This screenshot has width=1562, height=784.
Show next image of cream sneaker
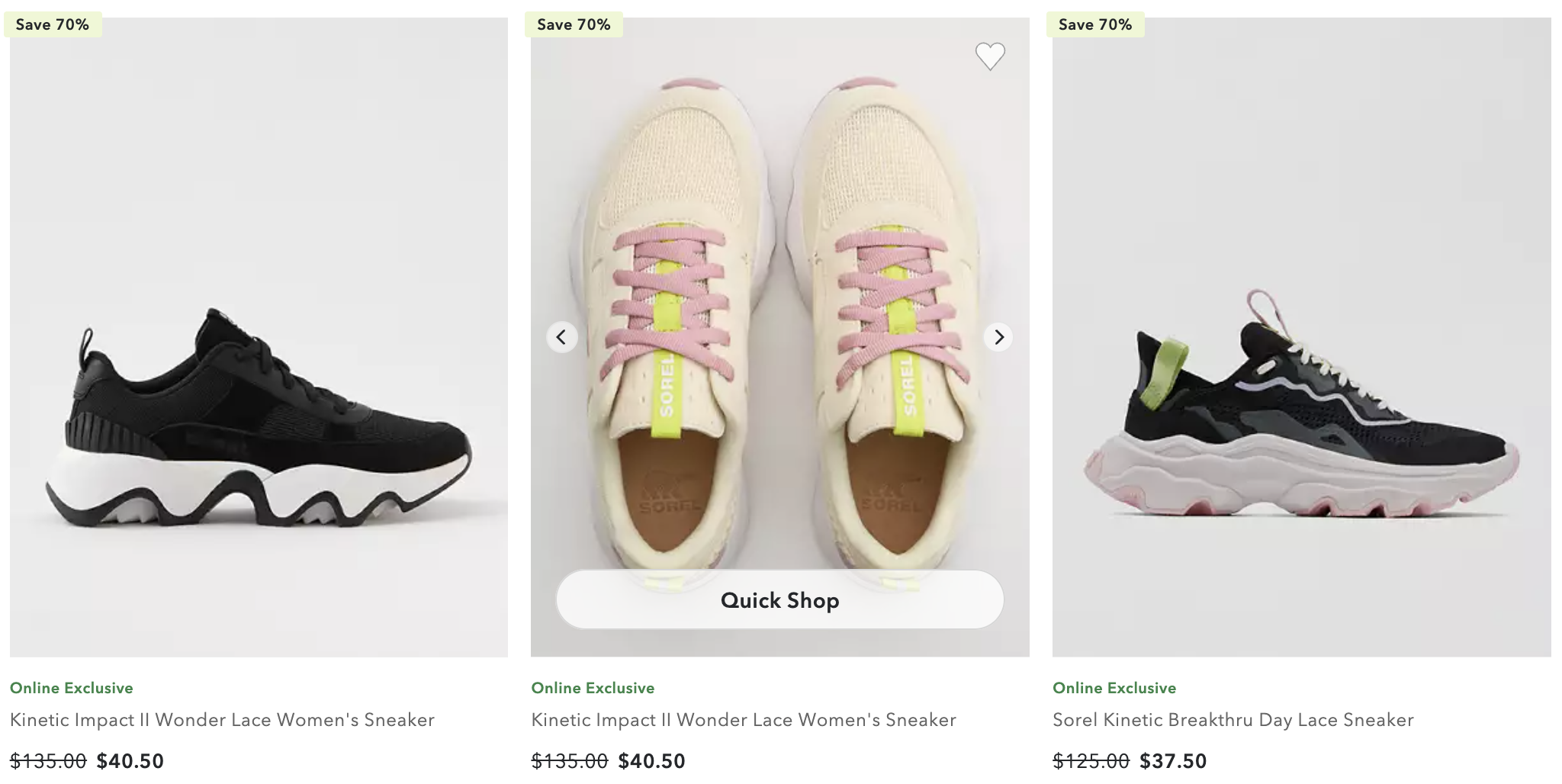point(998,337)
